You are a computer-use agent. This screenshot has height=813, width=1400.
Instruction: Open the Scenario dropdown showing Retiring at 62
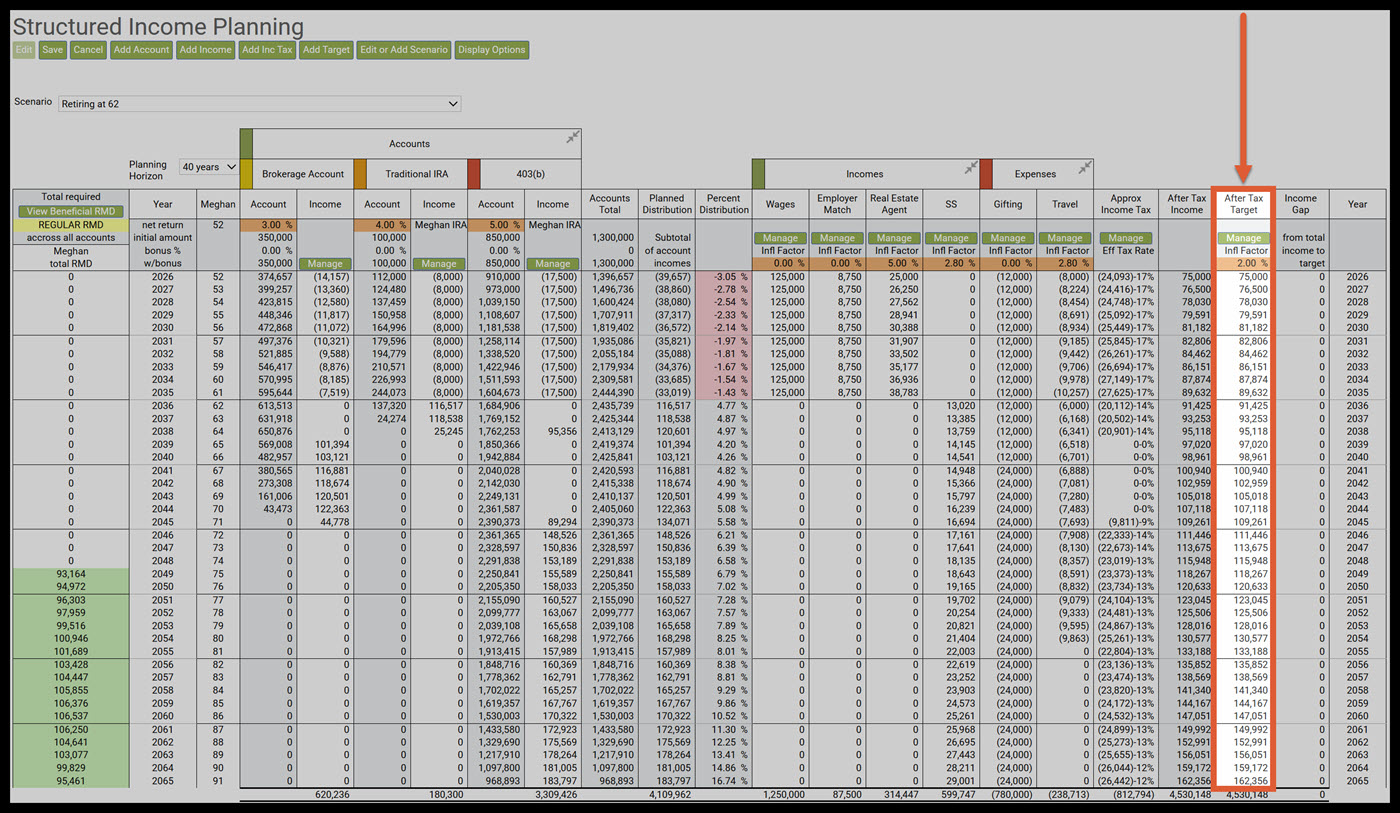click(260, 103)
